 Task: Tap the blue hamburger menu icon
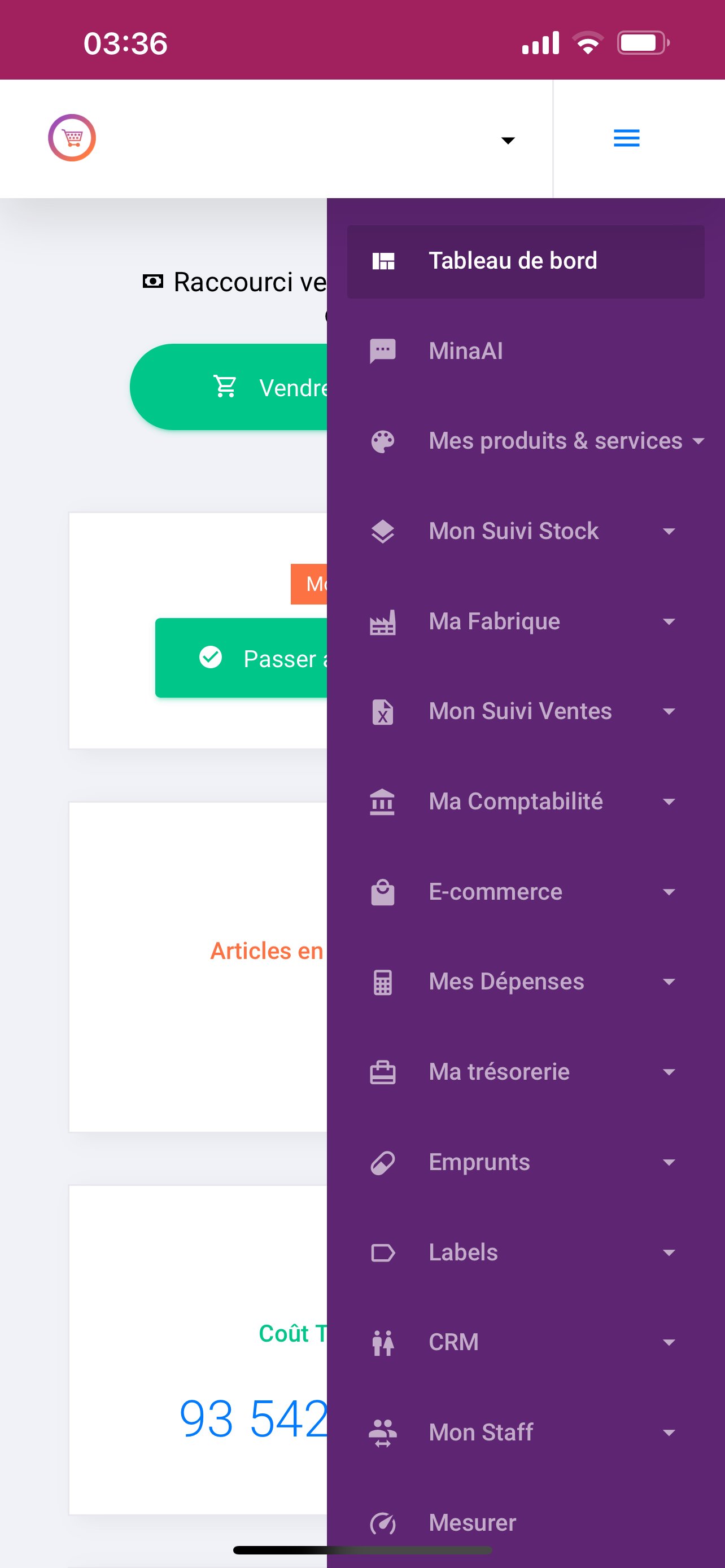[626, 138]
